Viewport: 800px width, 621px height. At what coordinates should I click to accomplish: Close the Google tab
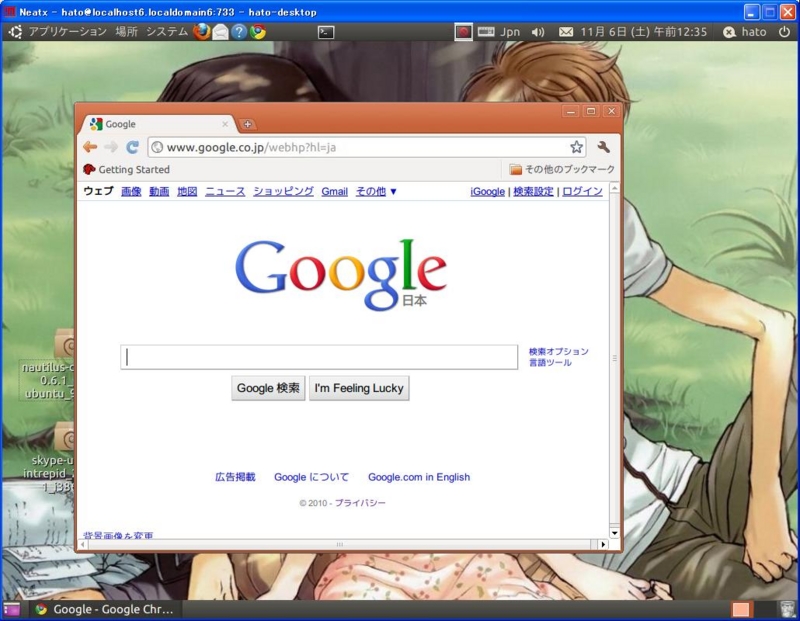[x=225, y=124]
